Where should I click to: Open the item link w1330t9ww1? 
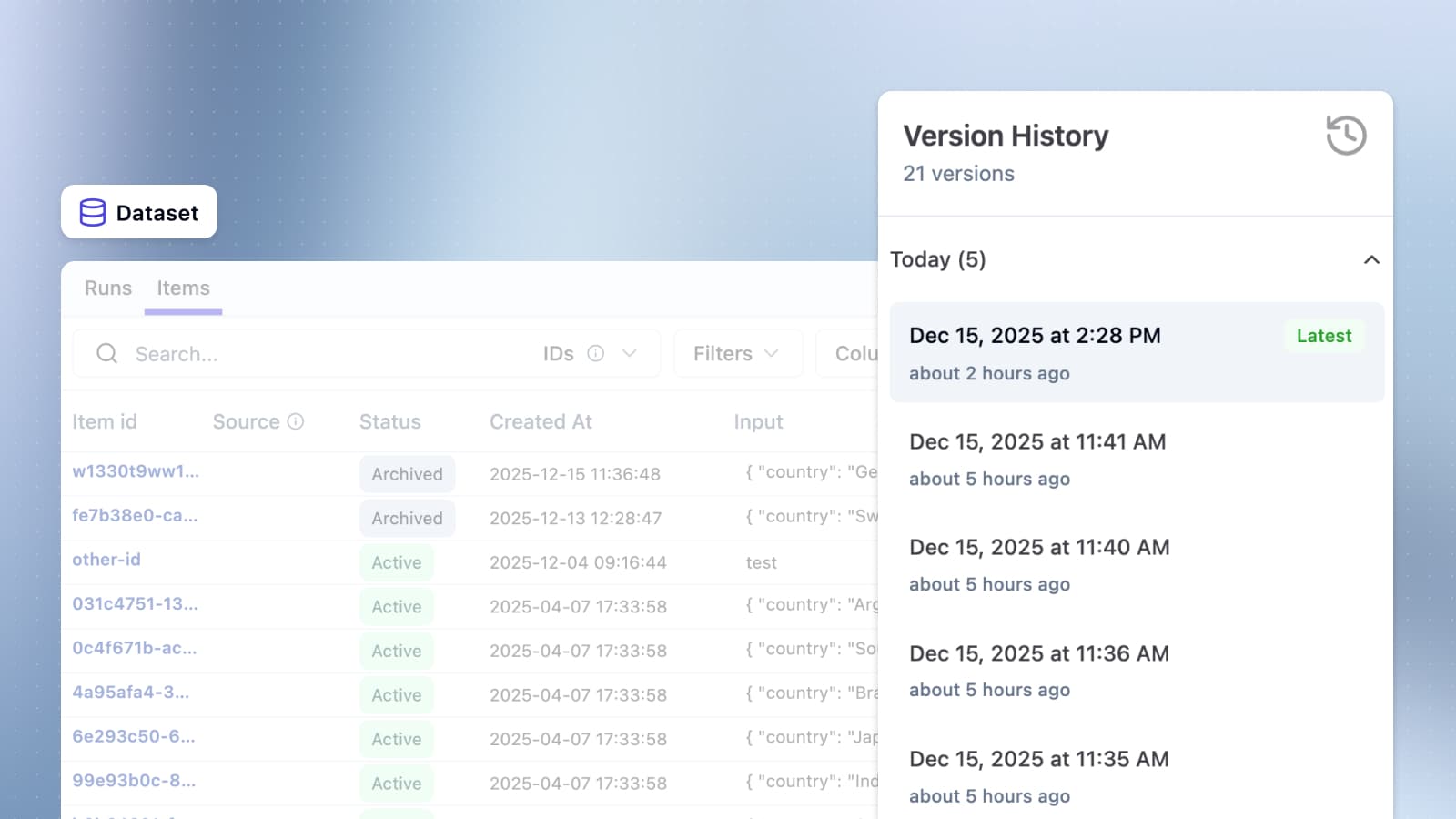[134, 472]
